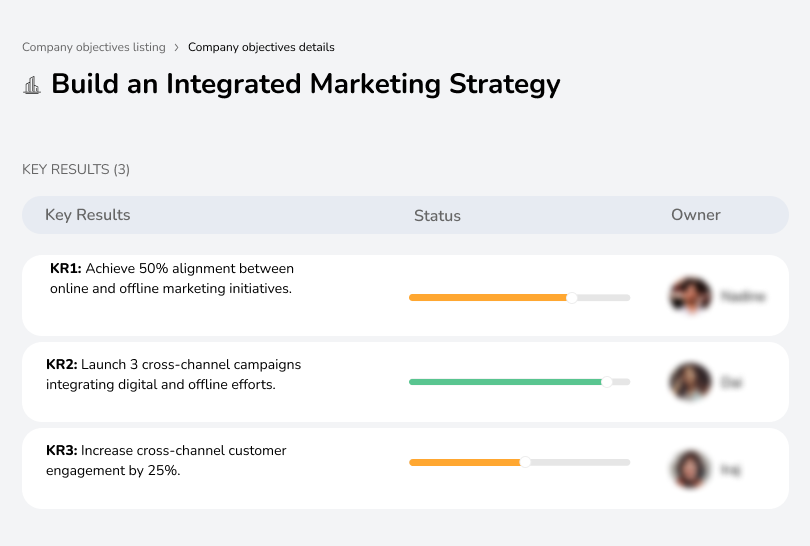Click the blurred owner name in KR3 row

[730, 470]
